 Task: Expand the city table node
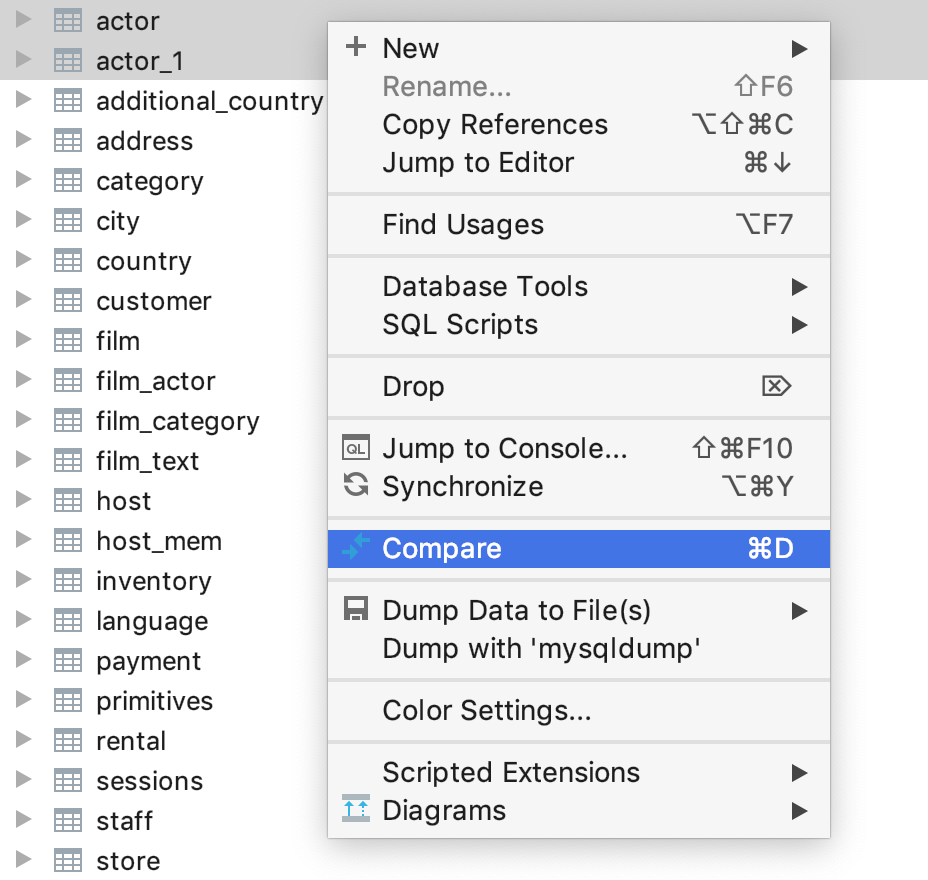pos(23,219)
